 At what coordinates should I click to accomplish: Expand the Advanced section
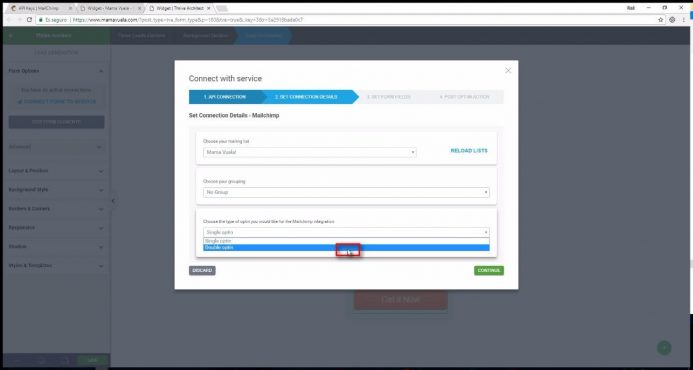(56, 147)
